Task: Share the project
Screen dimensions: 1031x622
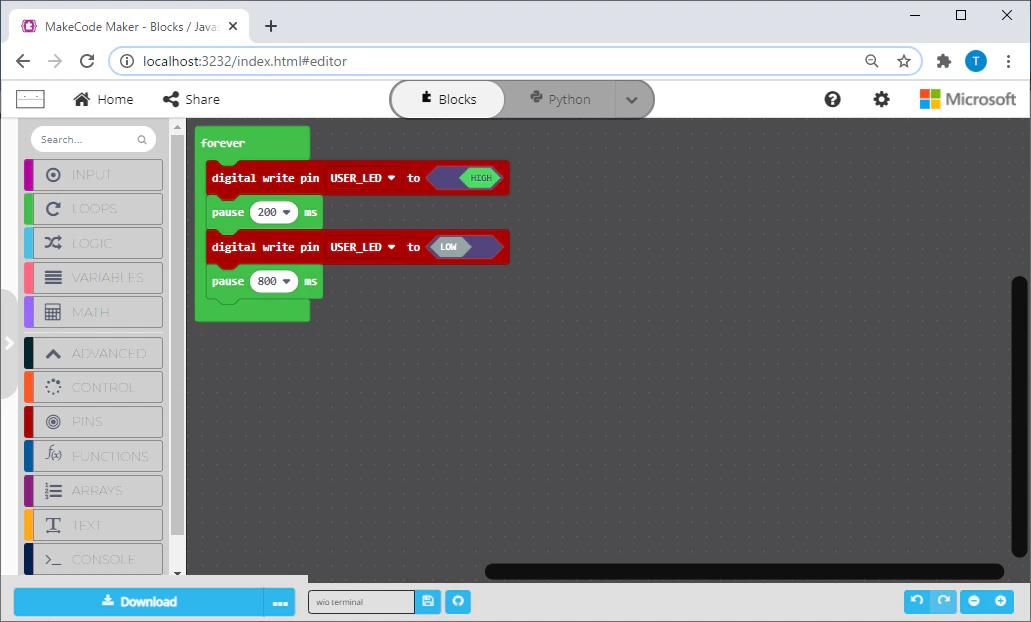Action: tap(191, 99)
